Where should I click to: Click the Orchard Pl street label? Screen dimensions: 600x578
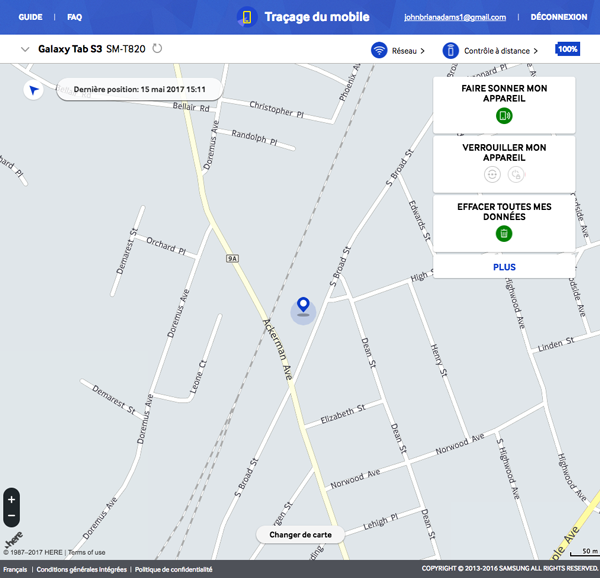[x=166, y=246]
